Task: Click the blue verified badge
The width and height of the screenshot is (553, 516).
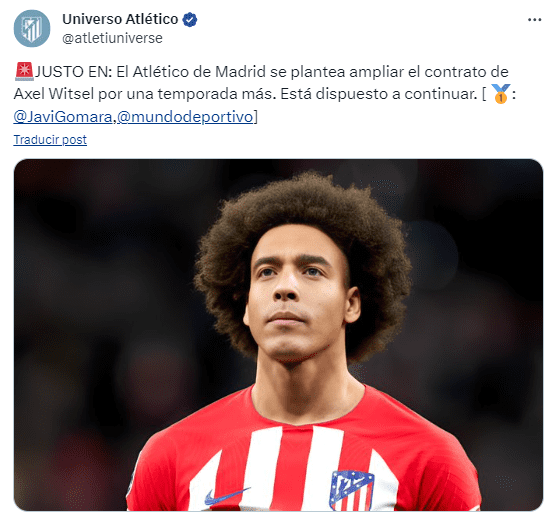Action: click(x=190, y=19)
